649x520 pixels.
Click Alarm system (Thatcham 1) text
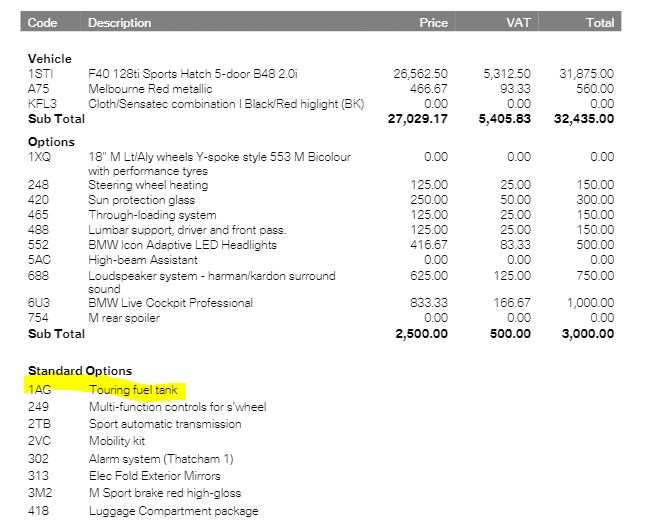pyautogui.click(x=161, y=459)
